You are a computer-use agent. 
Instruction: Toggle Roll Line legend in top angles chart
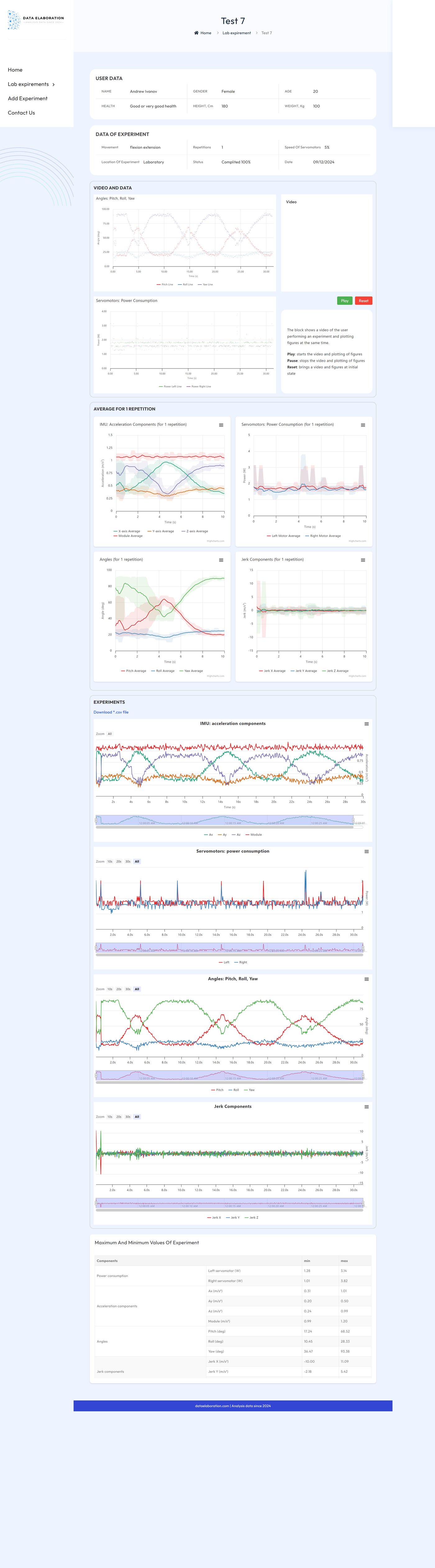[x=185, y=284]
